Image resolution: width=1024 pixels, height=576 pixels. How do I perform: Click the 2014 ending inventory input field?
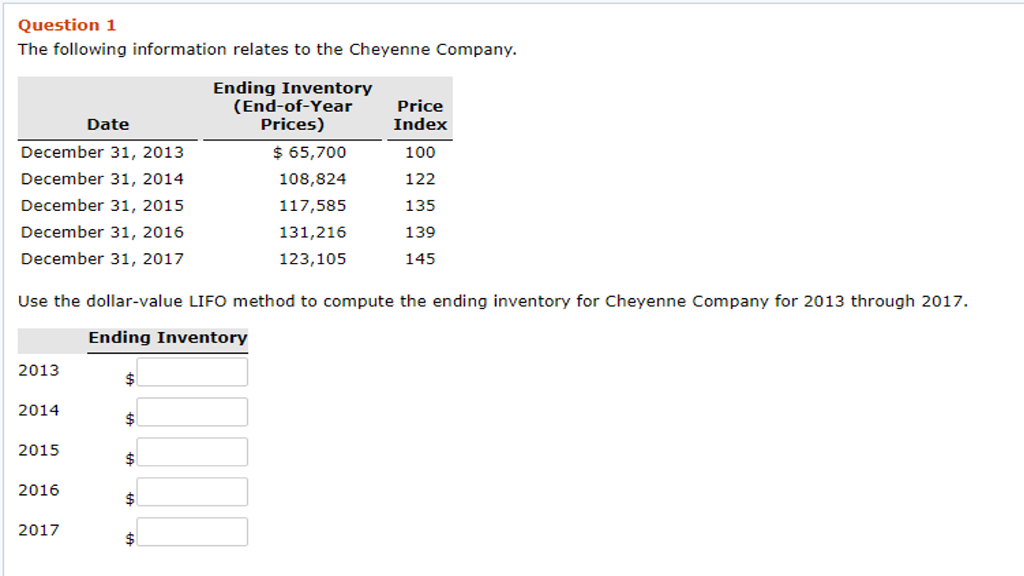[191, 411]
